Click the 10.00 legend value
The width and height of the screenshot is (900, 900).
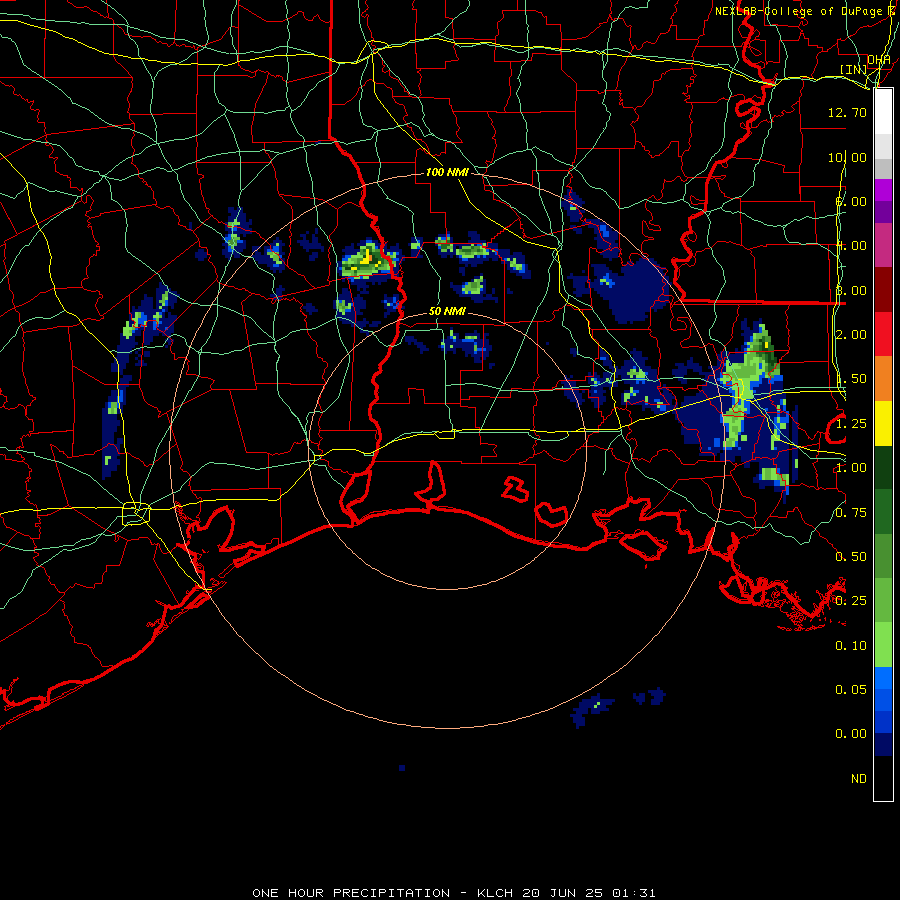(x=847, y=157)
